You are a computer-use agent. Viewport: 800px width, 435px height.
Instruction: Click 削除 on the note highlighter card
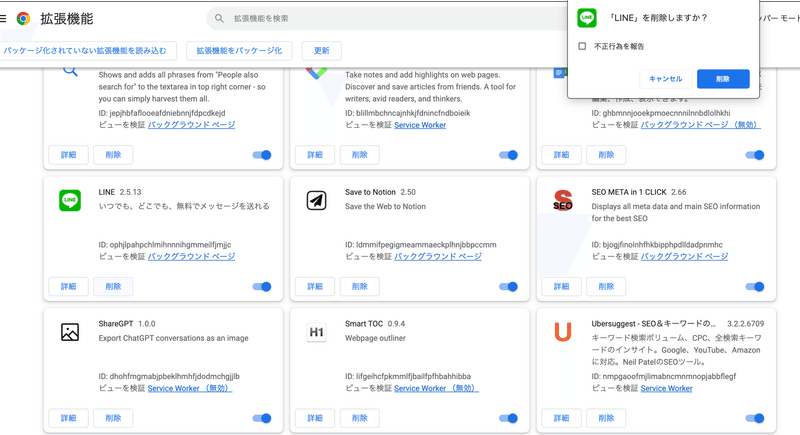(x=360, y=155)
